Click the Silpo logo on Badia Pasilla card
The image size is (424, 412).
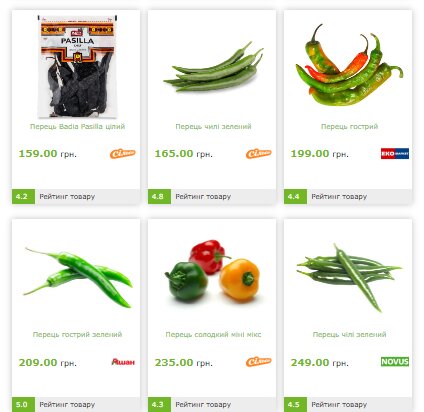coord(123,154)
